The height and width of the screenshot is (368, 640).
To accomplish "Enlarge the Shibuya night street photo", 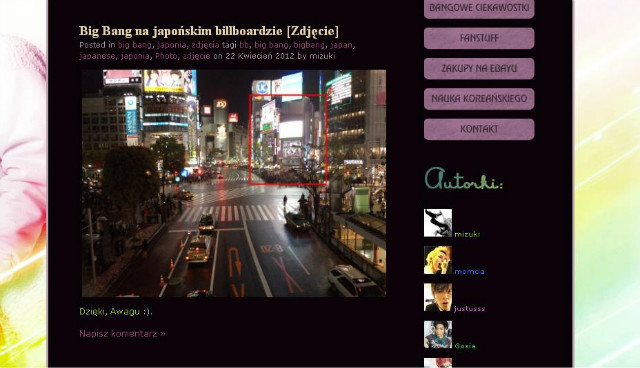I will [234, 183].
